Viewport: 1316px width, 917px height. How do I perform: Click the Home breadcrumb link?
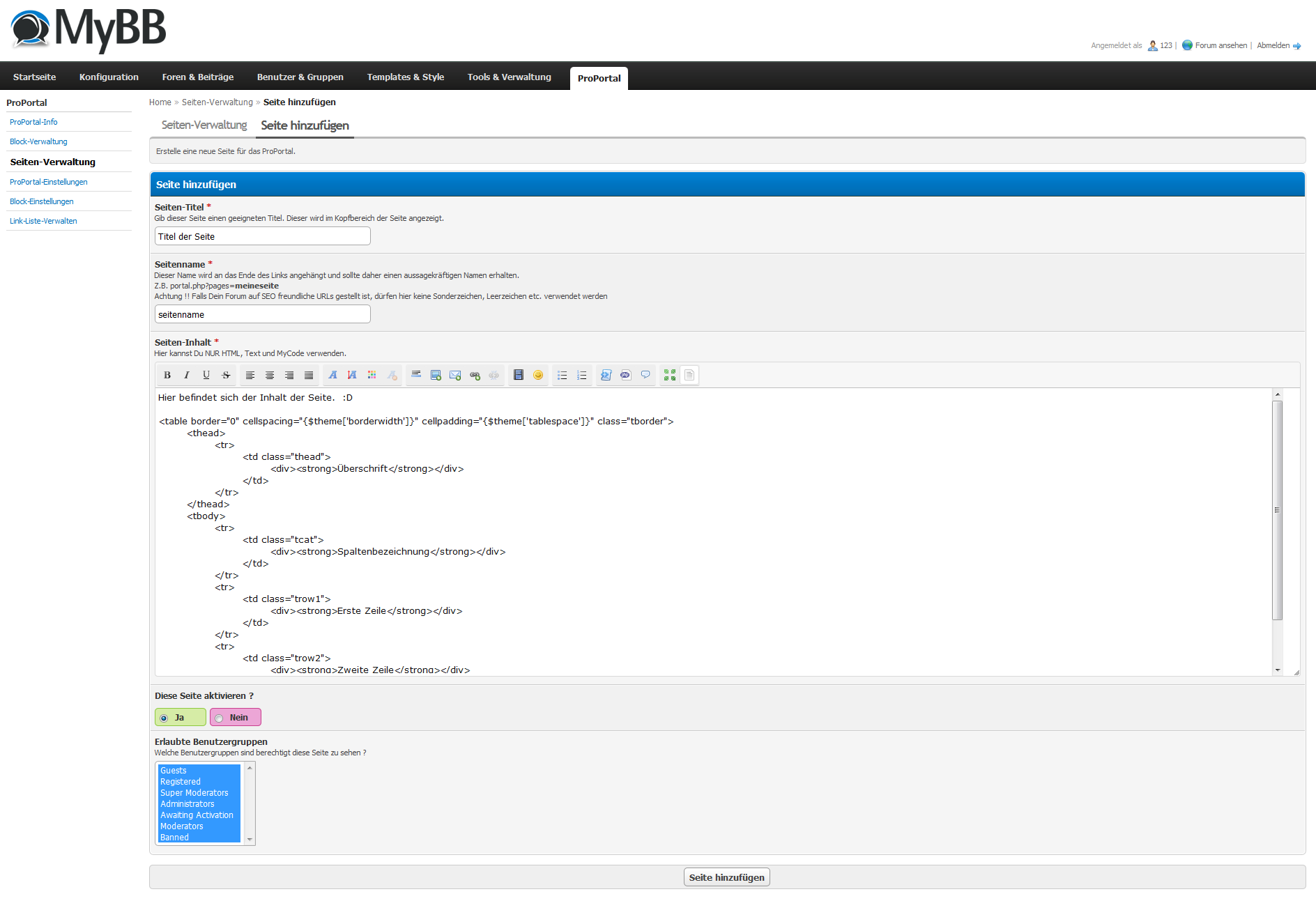click(x=160, y=102)
